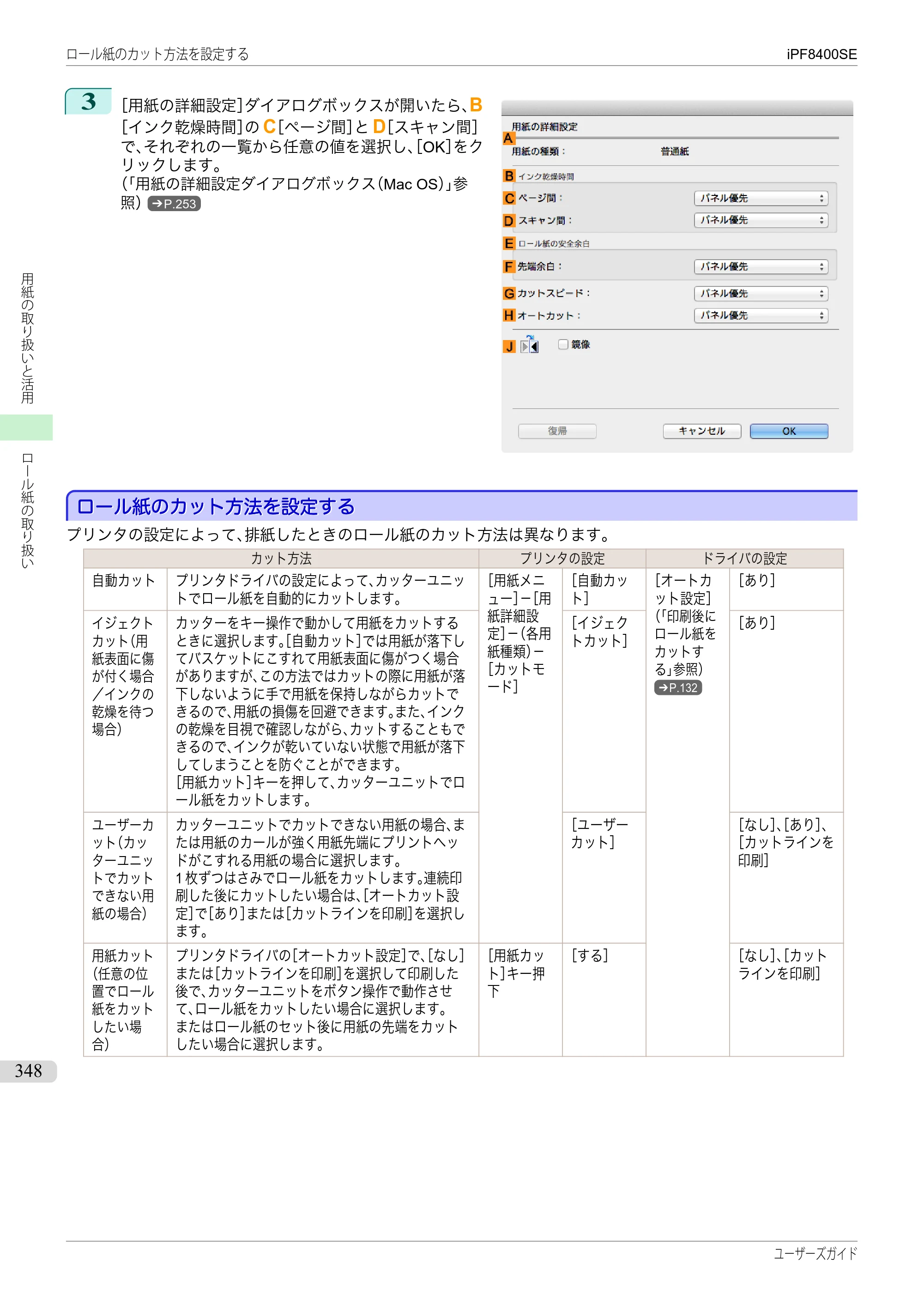
Task: Follow the →P.253 page link
Action: pyautogui.click(x=174, y=204)
